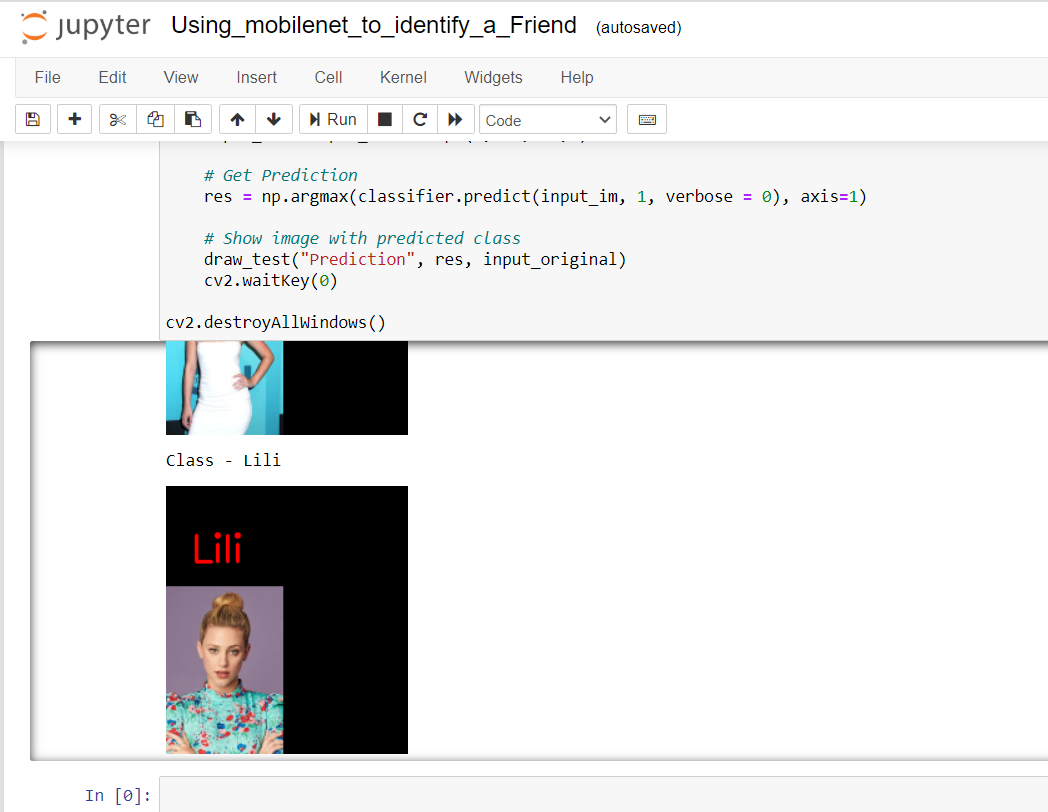Open the command palette keyboard icon
This screenshot has height=812, width=1048.
[x=647, y=120]
